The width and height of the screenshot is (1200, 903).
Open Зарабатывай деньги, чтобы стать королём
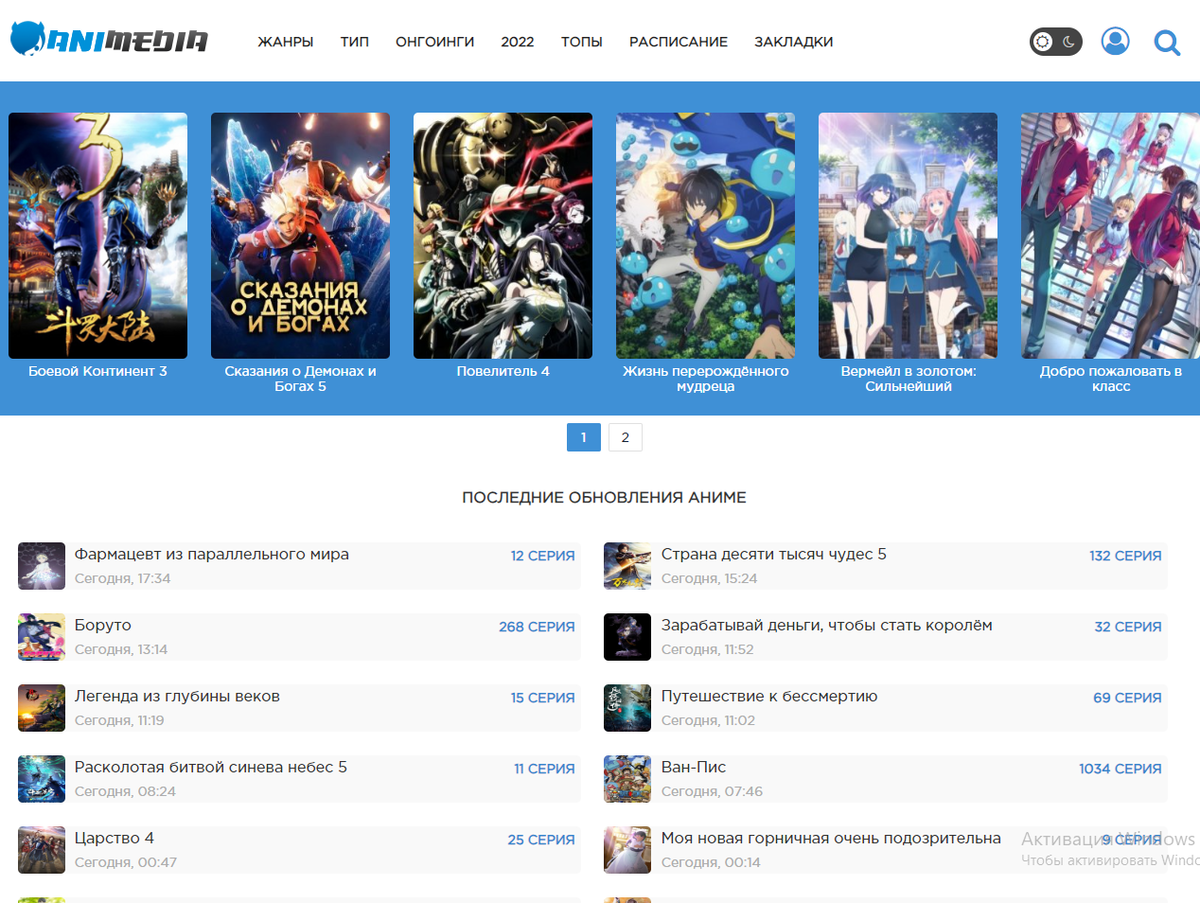coord(827,625)
